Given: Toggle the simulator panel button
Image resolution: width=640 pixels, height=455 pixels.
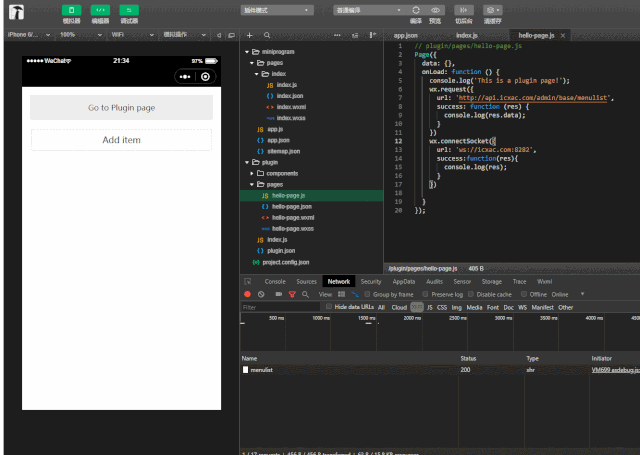Looking at the screenshot, I should [x=71, y=10].
